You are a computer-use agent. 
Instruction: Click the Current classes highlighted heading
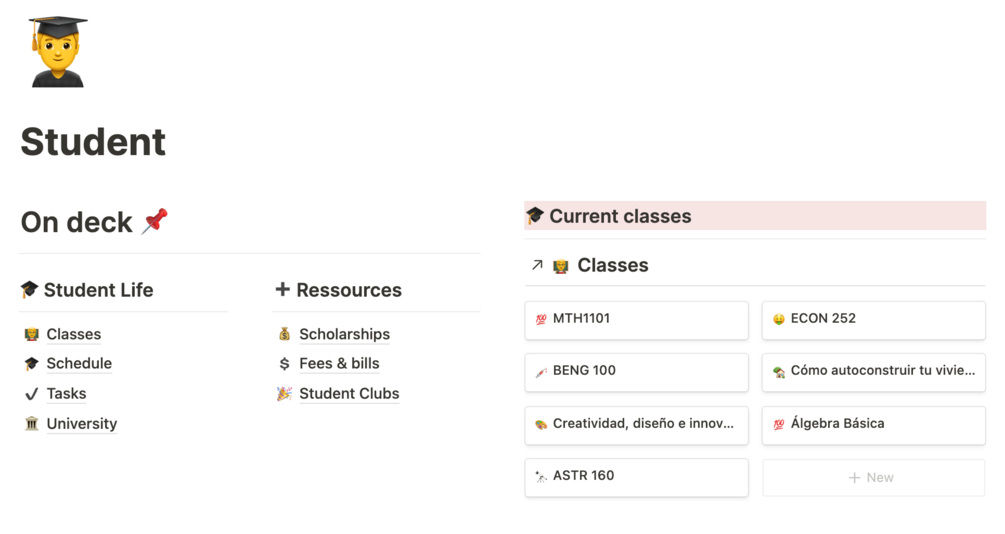pos(620,216)
